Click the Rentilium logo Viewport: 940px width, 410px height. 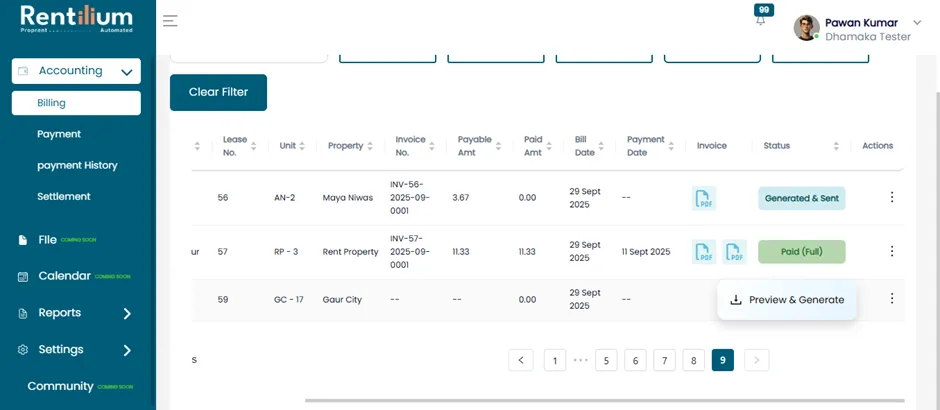[77, 19]
